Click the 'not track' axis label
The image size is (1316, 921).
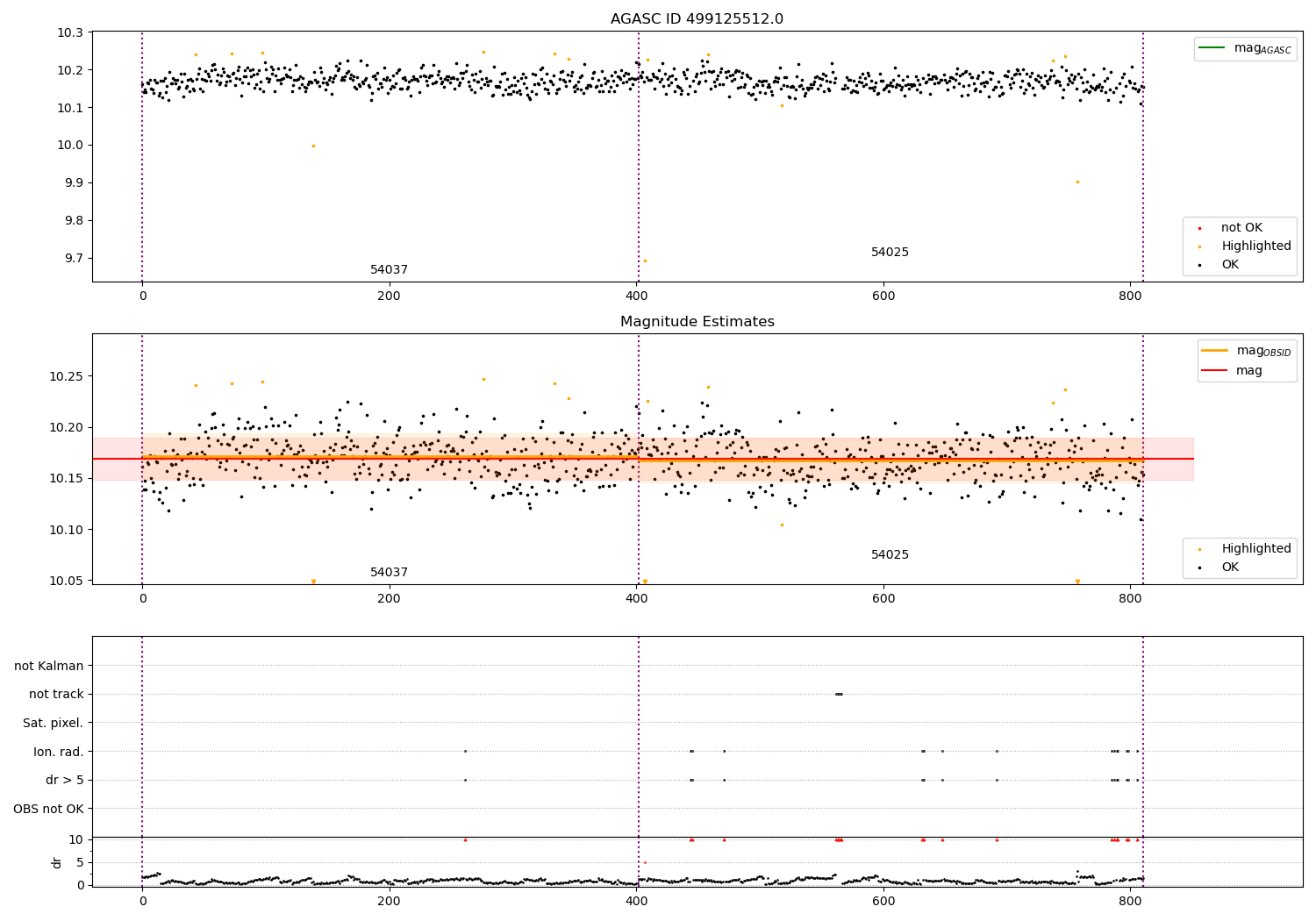point(56,694)
